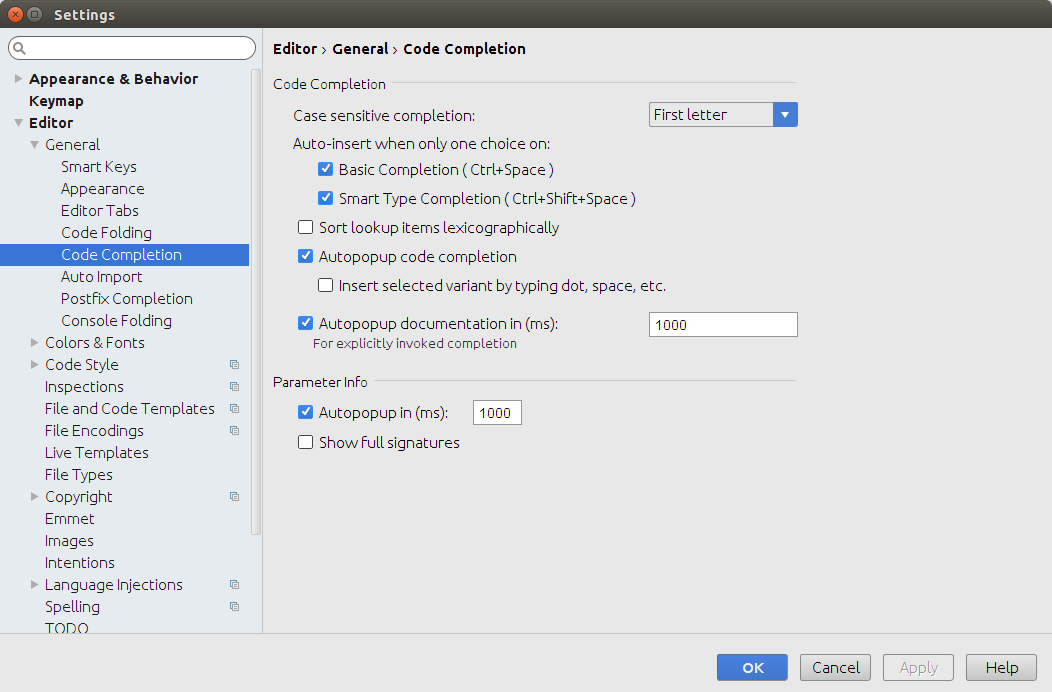
Task: Click the project-level icon next to File Encodings
Action: point(234,431)
